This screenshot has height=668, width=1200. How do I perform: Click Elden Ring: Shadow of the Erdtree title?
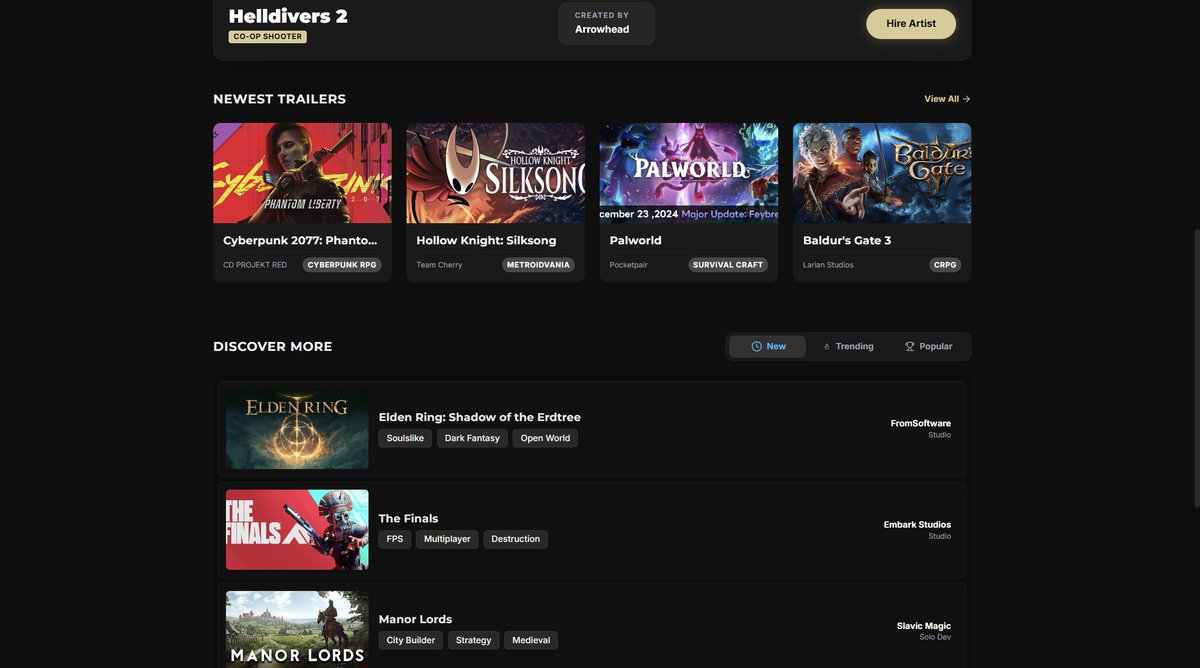click(x=479, y=417)
